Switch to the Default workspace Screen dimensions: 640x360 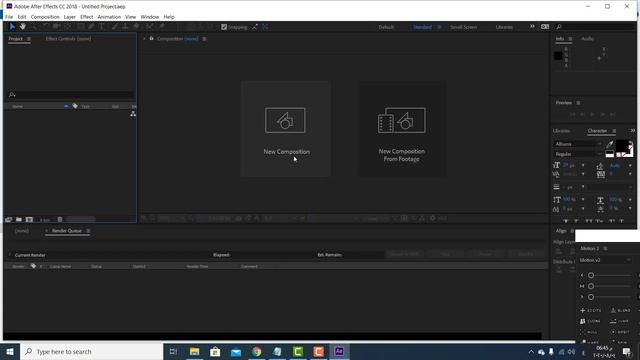click(x=386, y=27)
